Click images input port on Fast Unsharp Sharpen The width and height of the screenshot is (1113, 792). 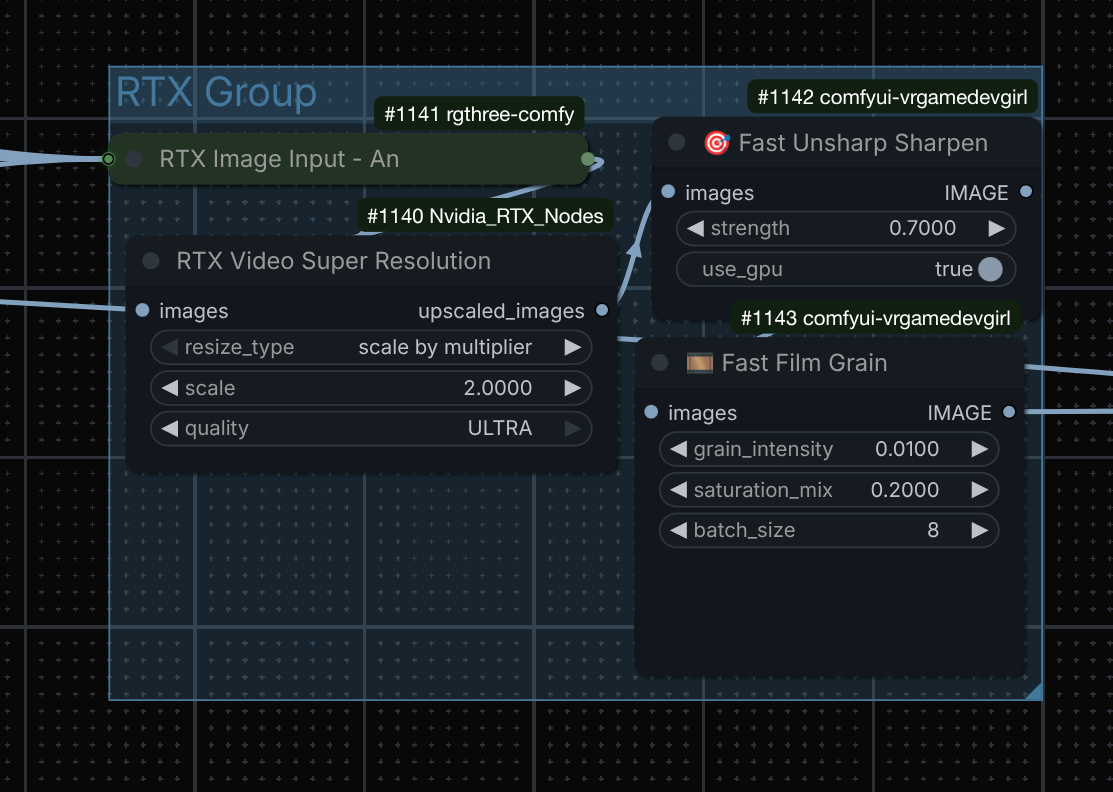tap(668, 192)
